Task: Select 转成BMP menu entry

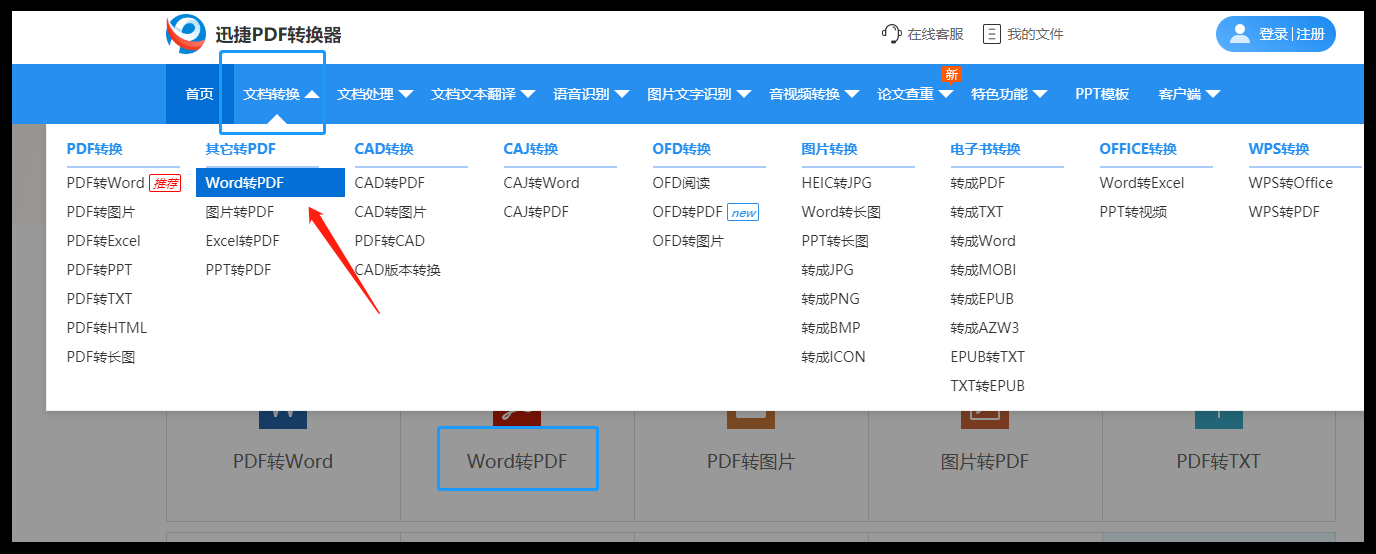Action: (831, 328)
